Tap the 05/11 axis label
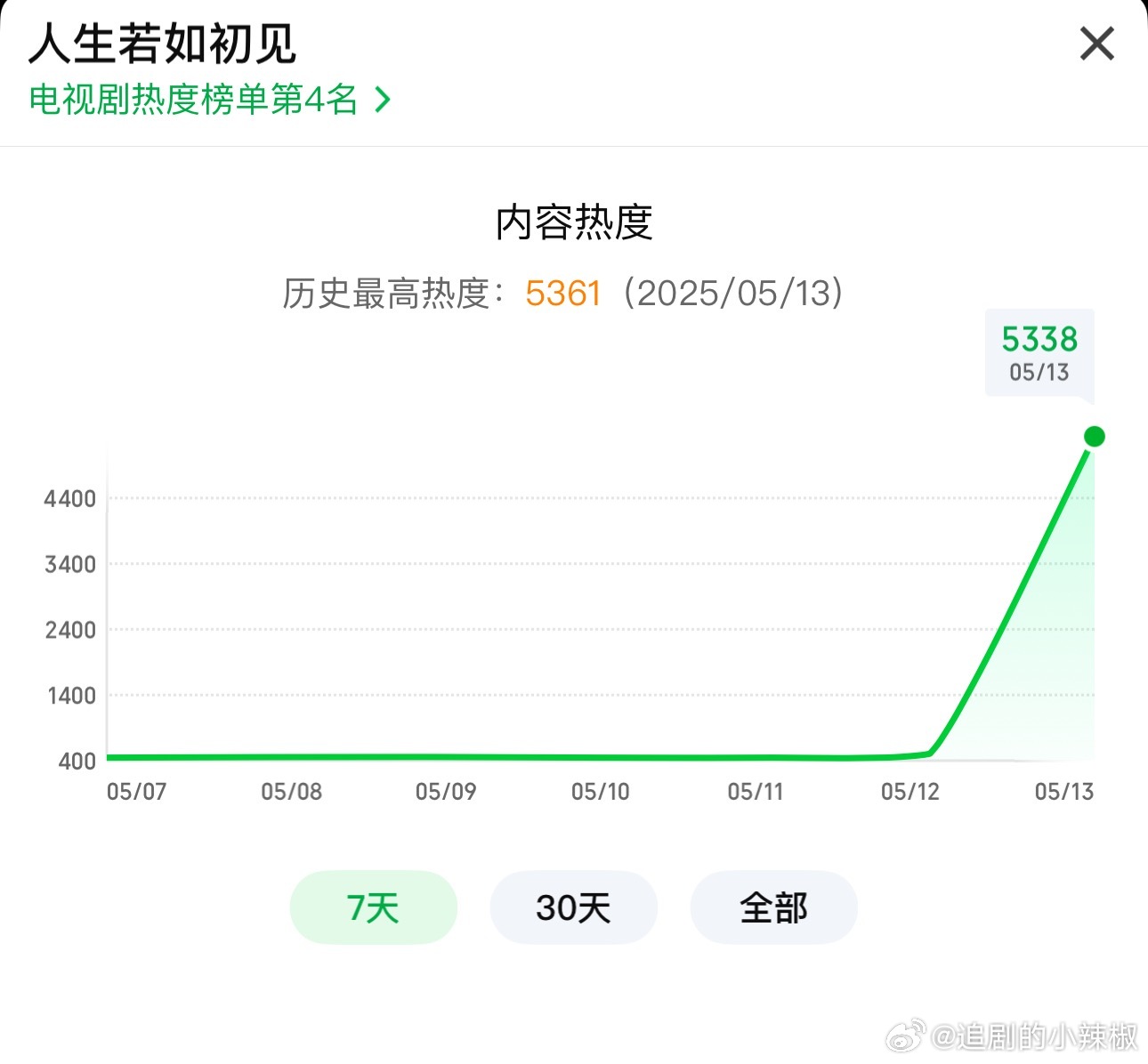The width and height of the screenshot is (1148, 1064). coord(756,792)
